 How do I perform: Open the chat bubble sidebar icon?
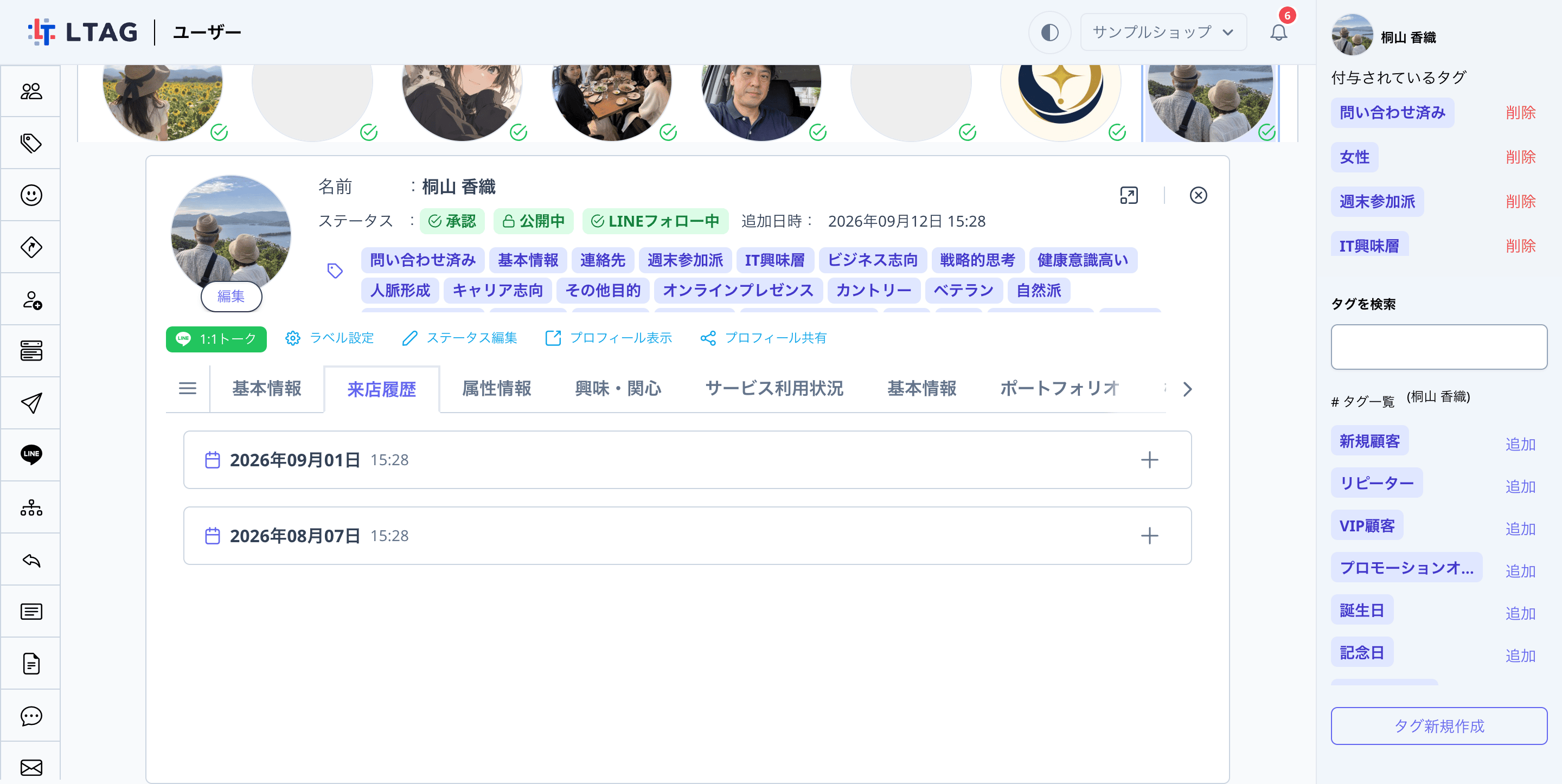[x=31, y=716]
